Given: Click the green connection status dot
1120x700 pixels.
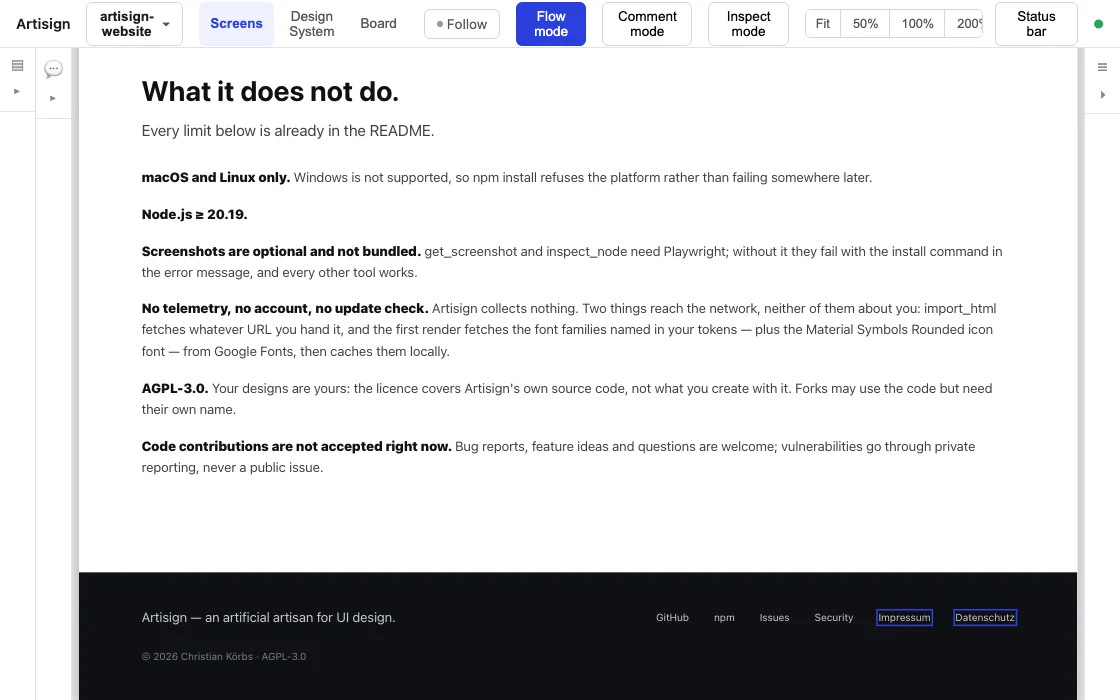Looking at the screenshot, I should tap(1099, 24).
